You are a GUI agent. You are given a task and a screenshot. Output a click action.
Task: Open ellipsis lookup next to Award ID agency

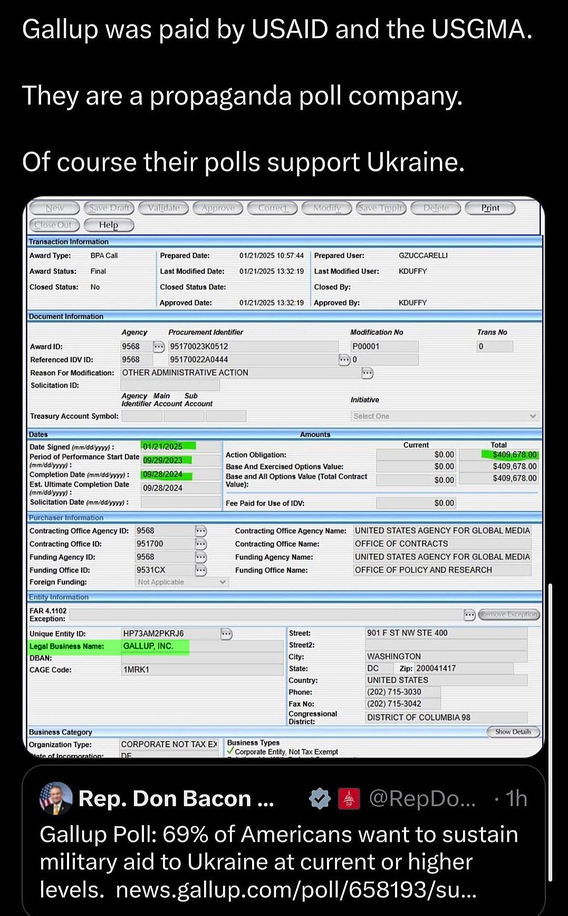[159, 346]
